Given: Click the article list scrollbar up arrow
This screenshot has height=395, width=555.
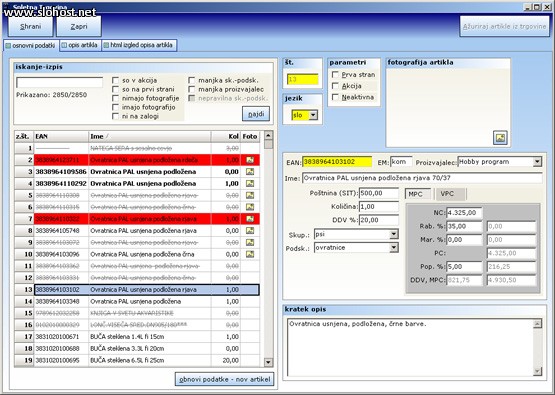Looking at the screenshot, I should pos(268,135).
